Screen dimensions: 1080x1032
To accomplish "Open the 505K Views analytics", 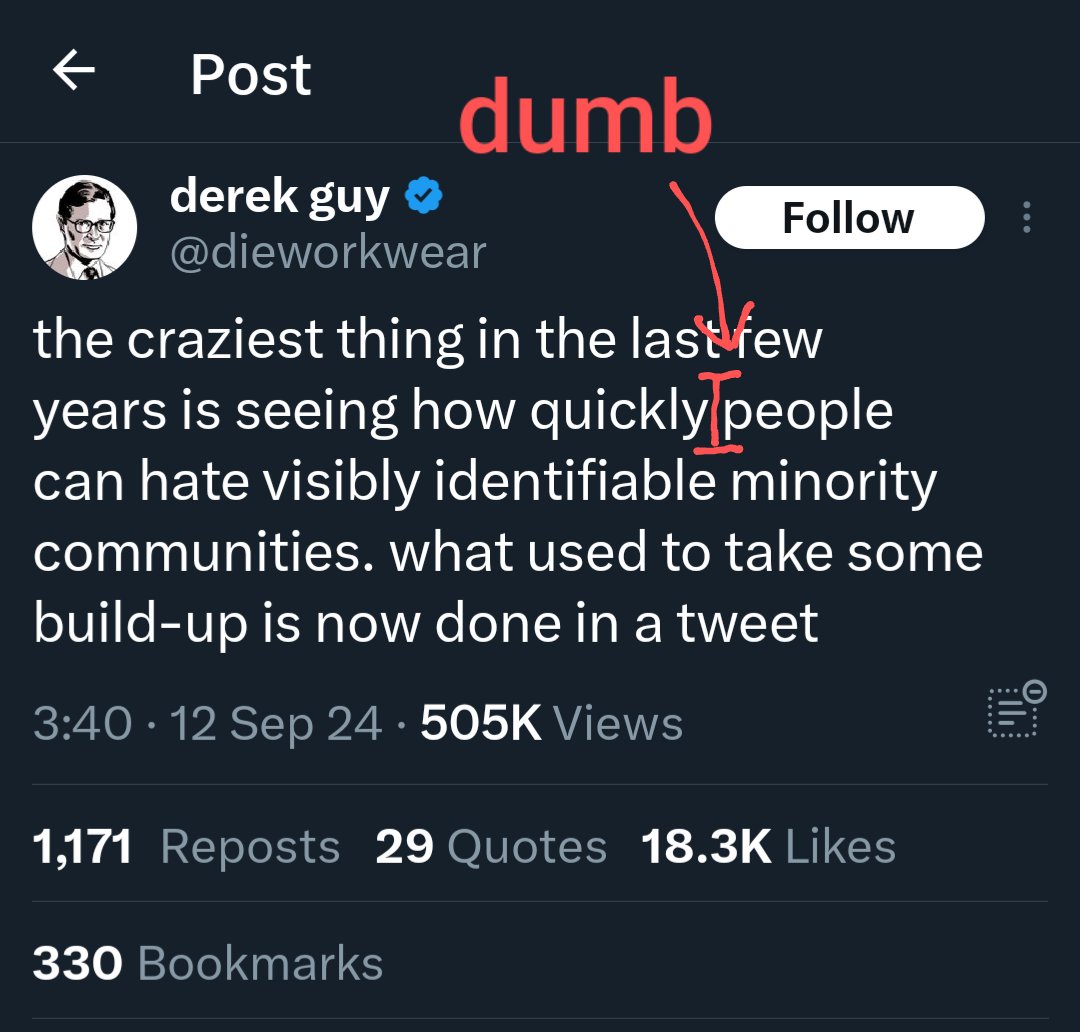I will [551, 724].
